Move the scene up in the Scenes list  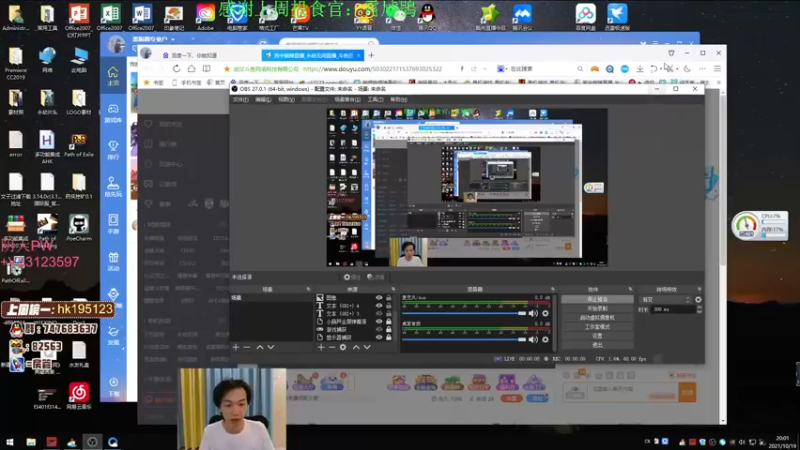[x=260, y=347]
